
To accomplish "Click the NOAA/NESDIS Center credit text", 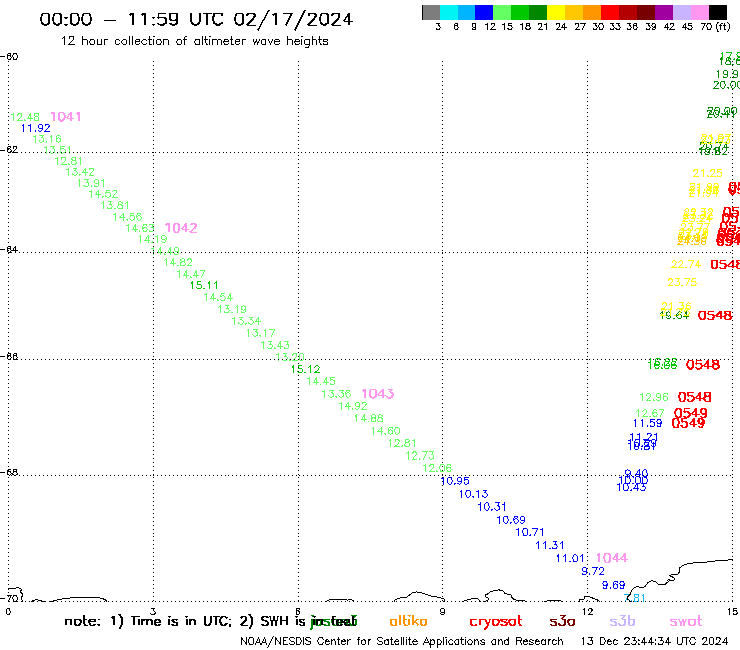I will coord(402,642).
